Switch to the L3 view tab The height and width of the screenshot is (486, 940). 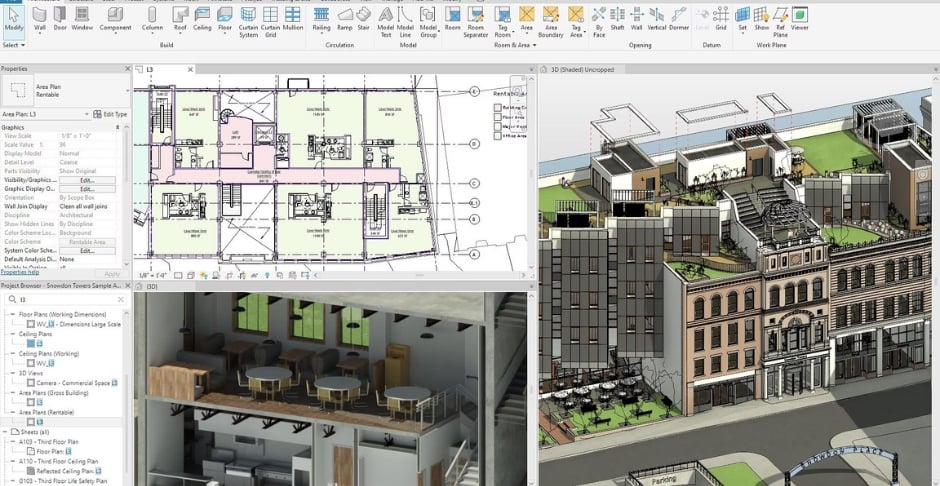click(150, 70)
